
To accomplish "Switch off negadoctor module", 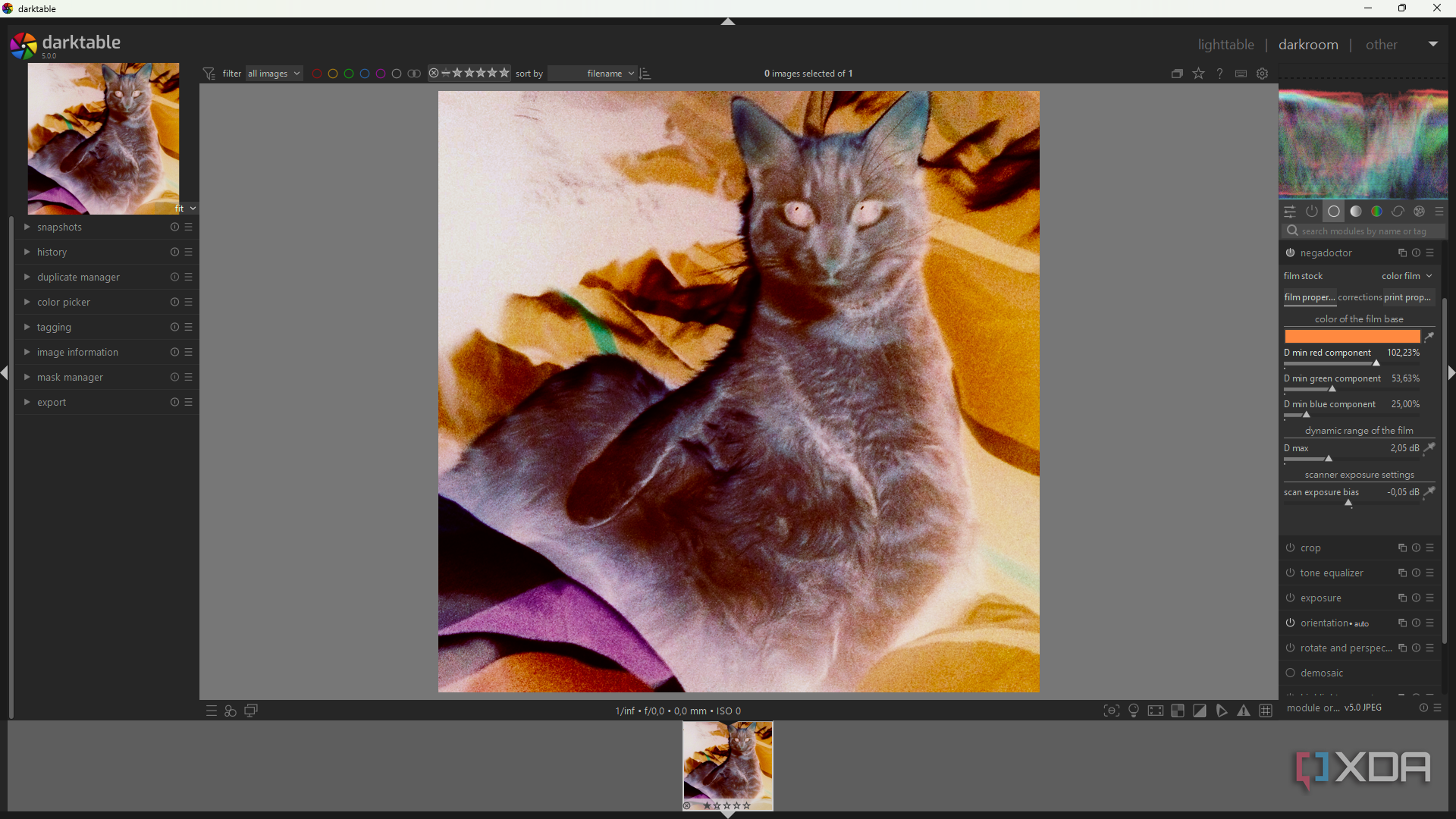I will pos(1290,253).
